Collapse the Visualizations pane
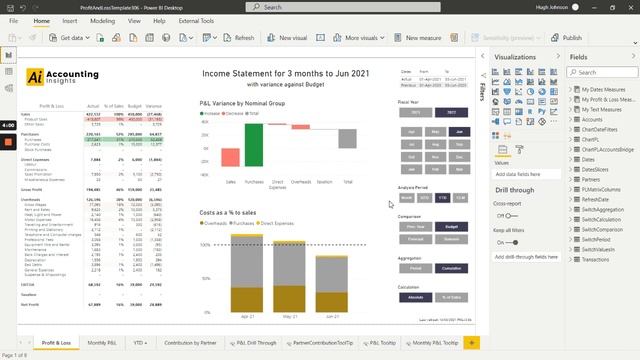Screen dimensions: 640x360 tap(558, 56)
